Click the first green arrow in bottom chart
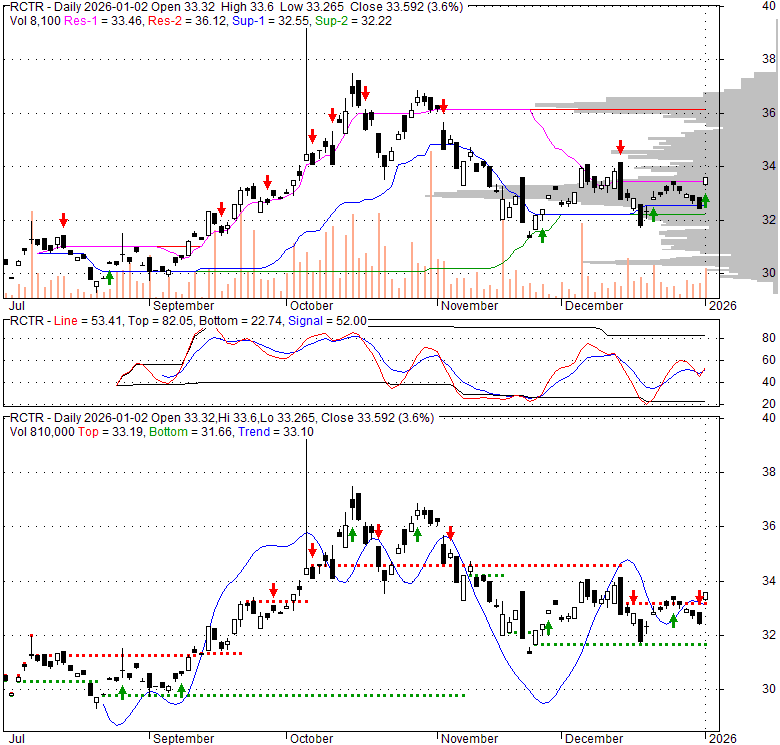This screenshot has width=780, height=745. coord(122,691)
